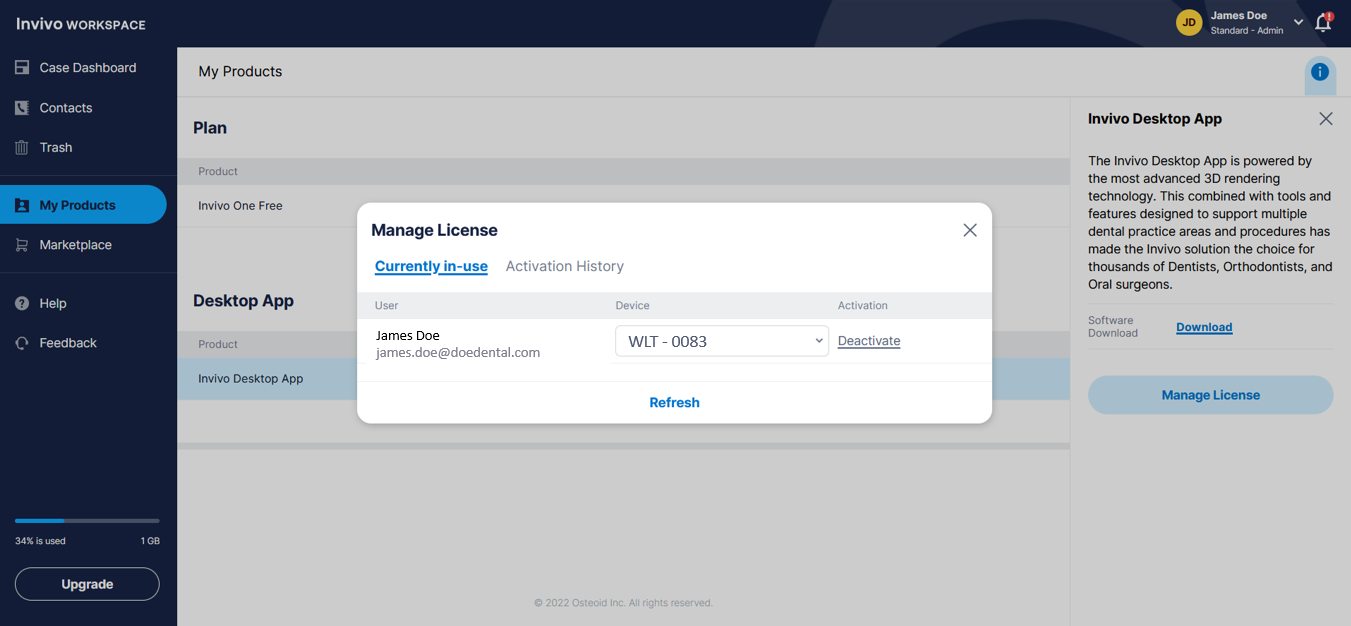Click the My Products page title
Screen dimensions: 1351x626
point(240,72)
